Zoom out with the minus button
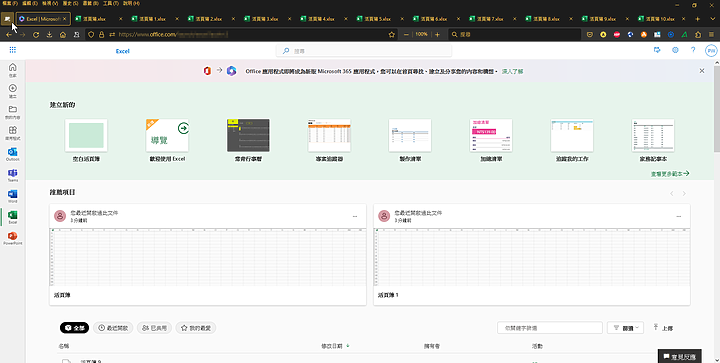Image resolution: width=720 pixels, height=363 pixels. (406, 34)
